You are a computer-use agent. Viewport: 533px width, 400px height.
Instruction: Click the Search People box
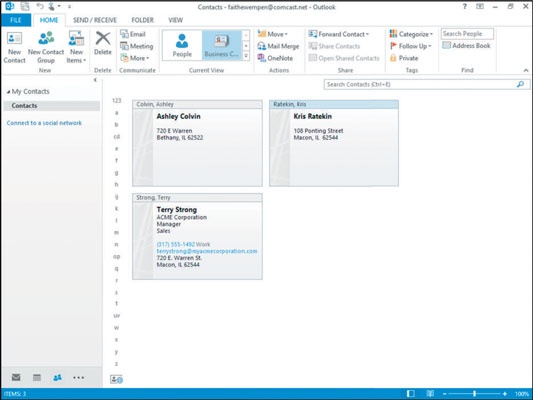click(467, 34)
